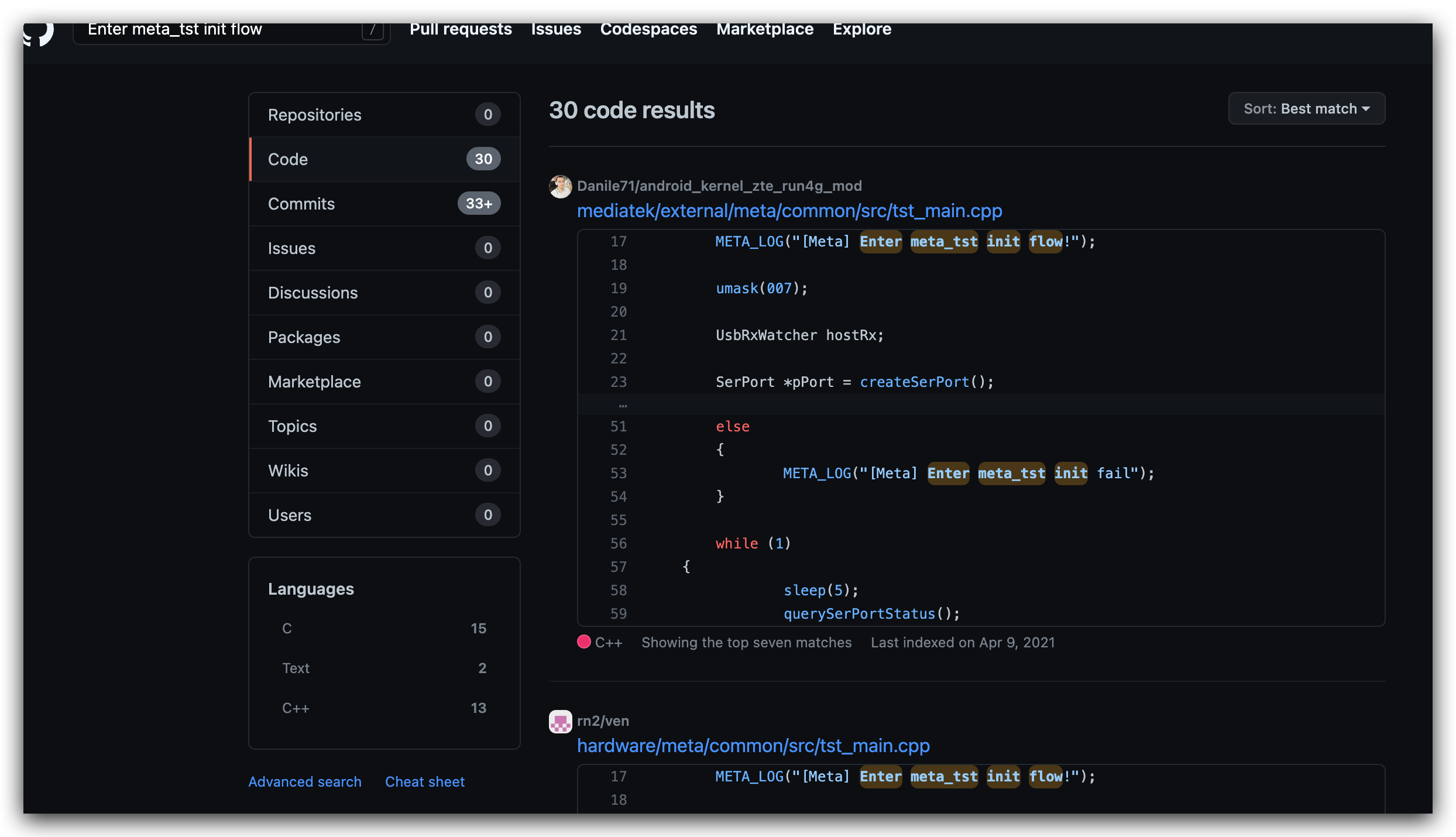This screenshot has height=837, width=1456.
Task: Click the slash shortcut key icon
Action: click(373, 30)
